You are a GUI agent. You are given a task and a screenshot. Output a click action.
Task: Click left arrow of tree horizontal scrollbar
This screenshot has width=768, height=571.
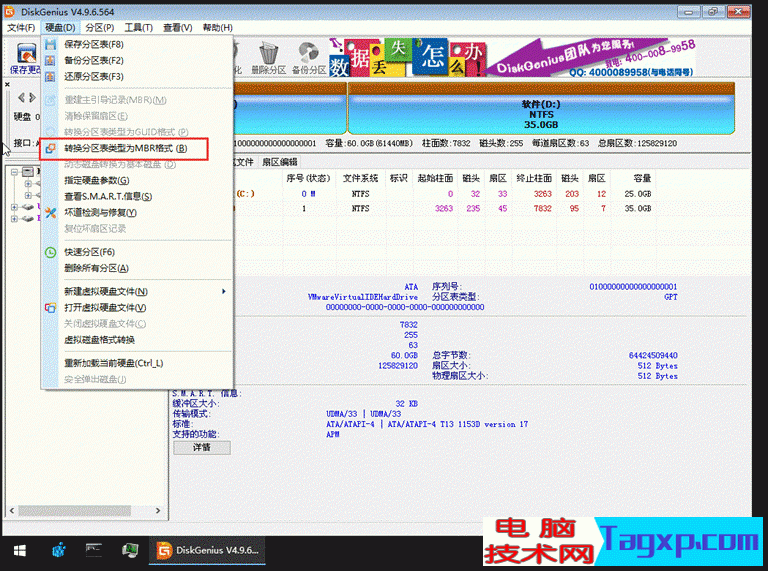(12, 510)
